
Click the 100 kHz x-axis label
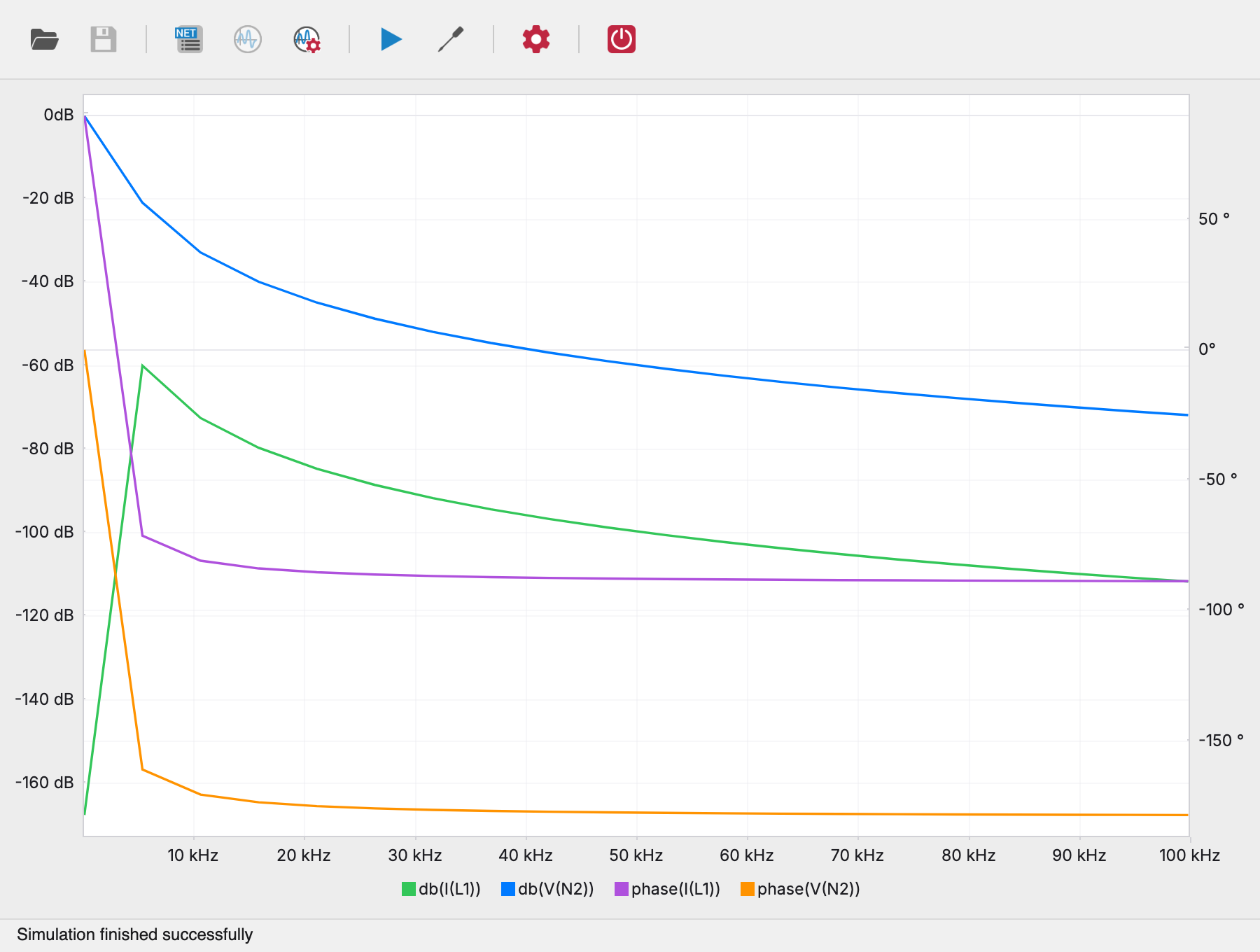1189,855
